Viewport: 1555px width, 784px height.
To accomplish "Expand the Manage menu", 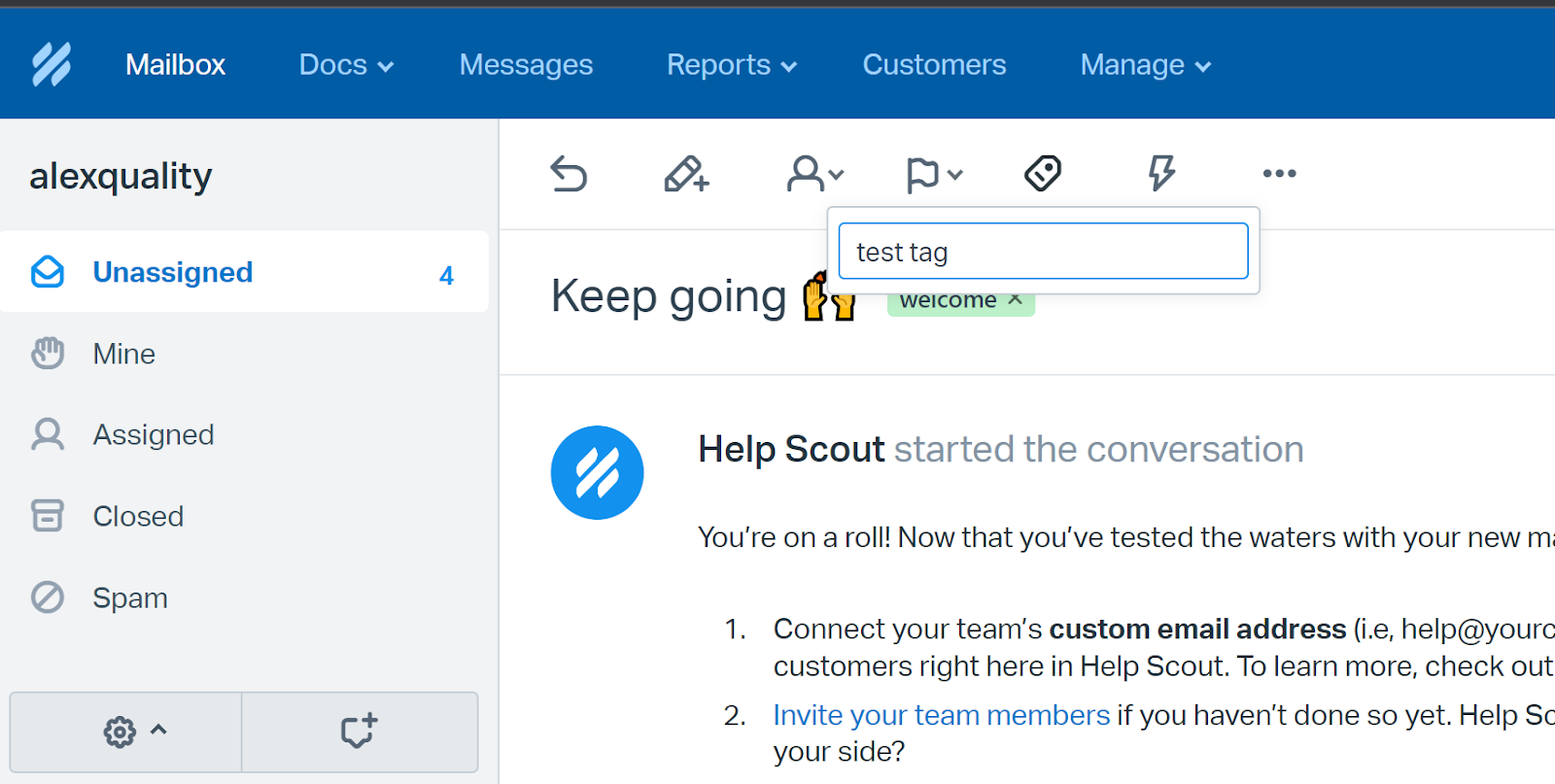I will click(1146, 65).
